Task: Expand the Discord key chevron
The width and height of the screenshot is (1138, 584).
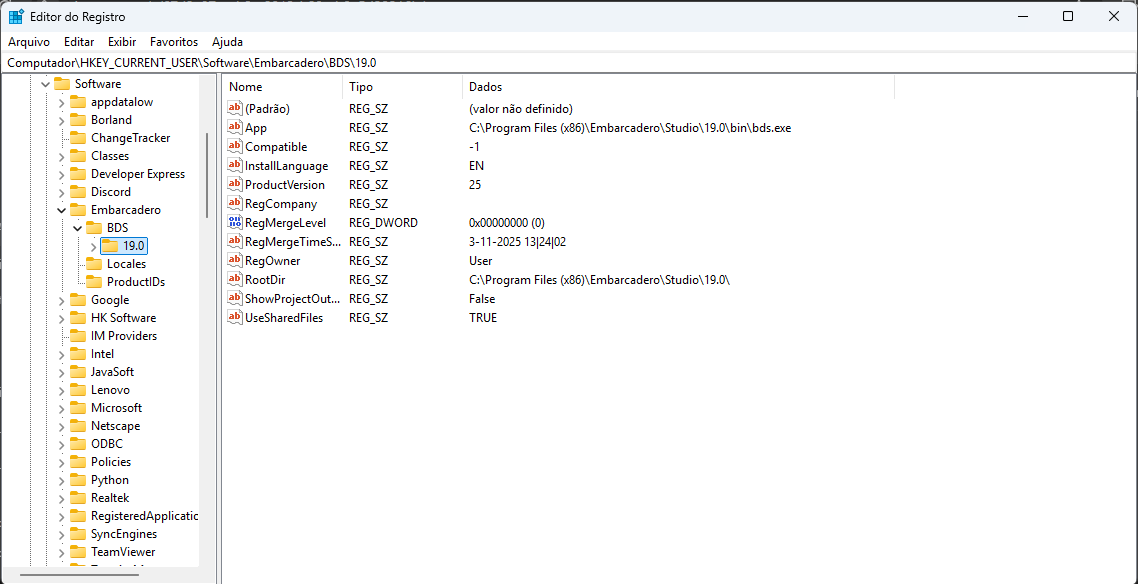Action: click(62, 192)
